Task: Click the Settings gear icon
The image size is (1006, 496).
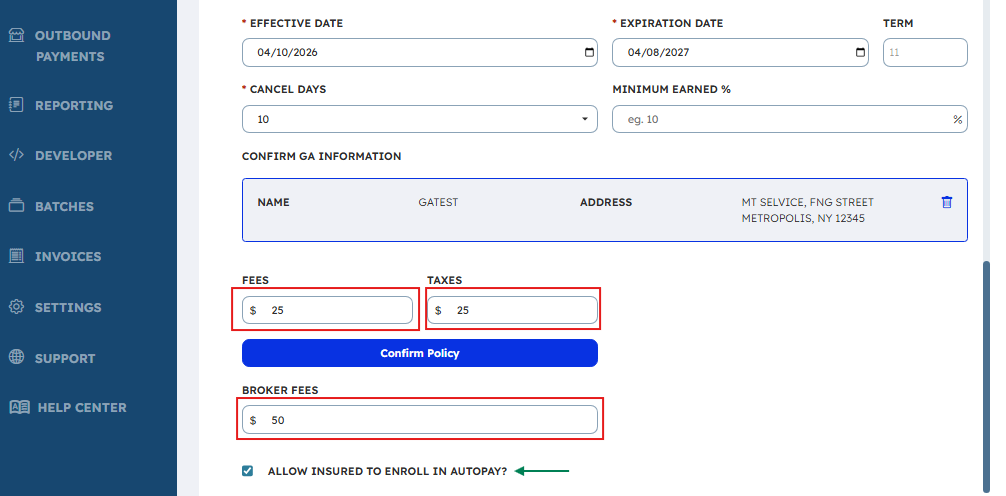Action: 16,307
